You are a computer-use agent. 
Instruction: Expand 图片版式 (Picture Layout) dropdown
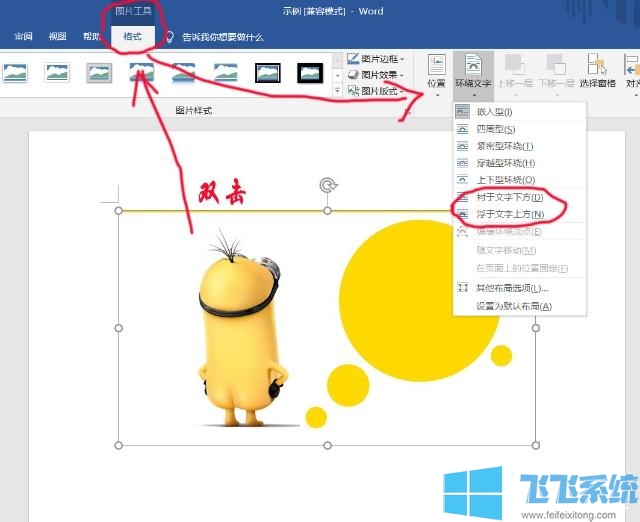379,91
